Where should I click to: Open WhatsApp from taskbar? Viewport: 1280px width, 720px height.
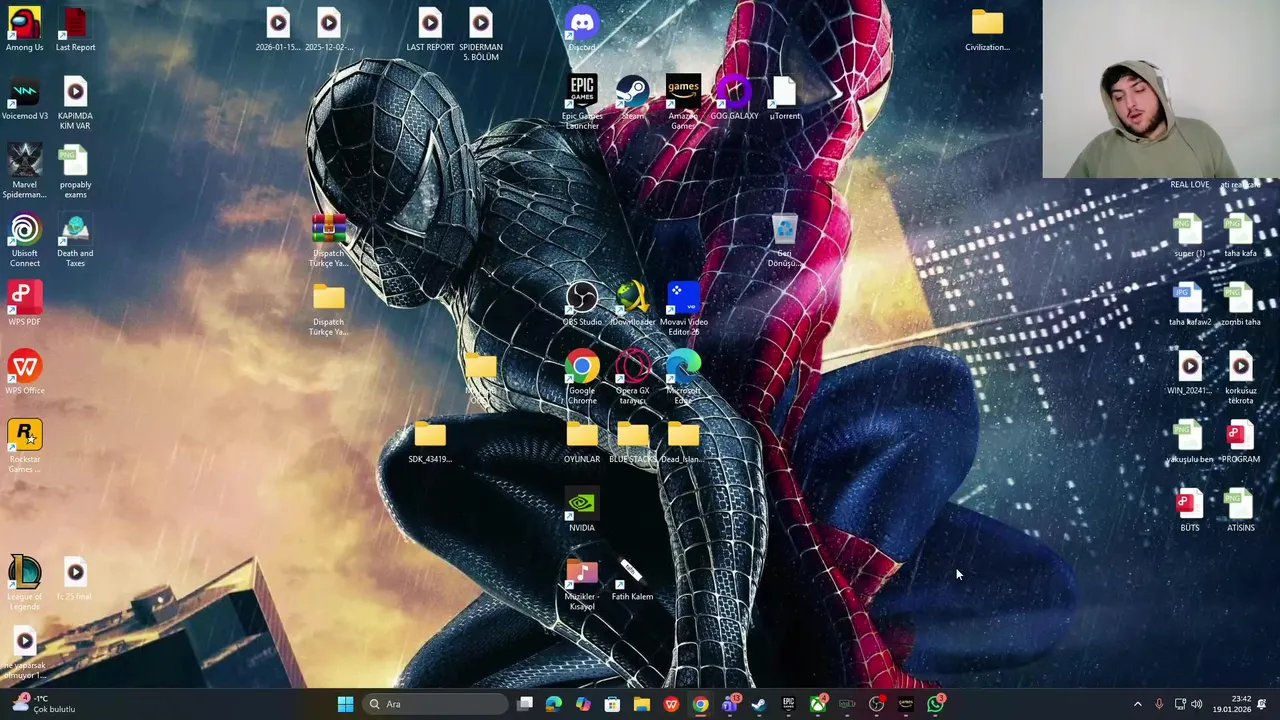935,704
